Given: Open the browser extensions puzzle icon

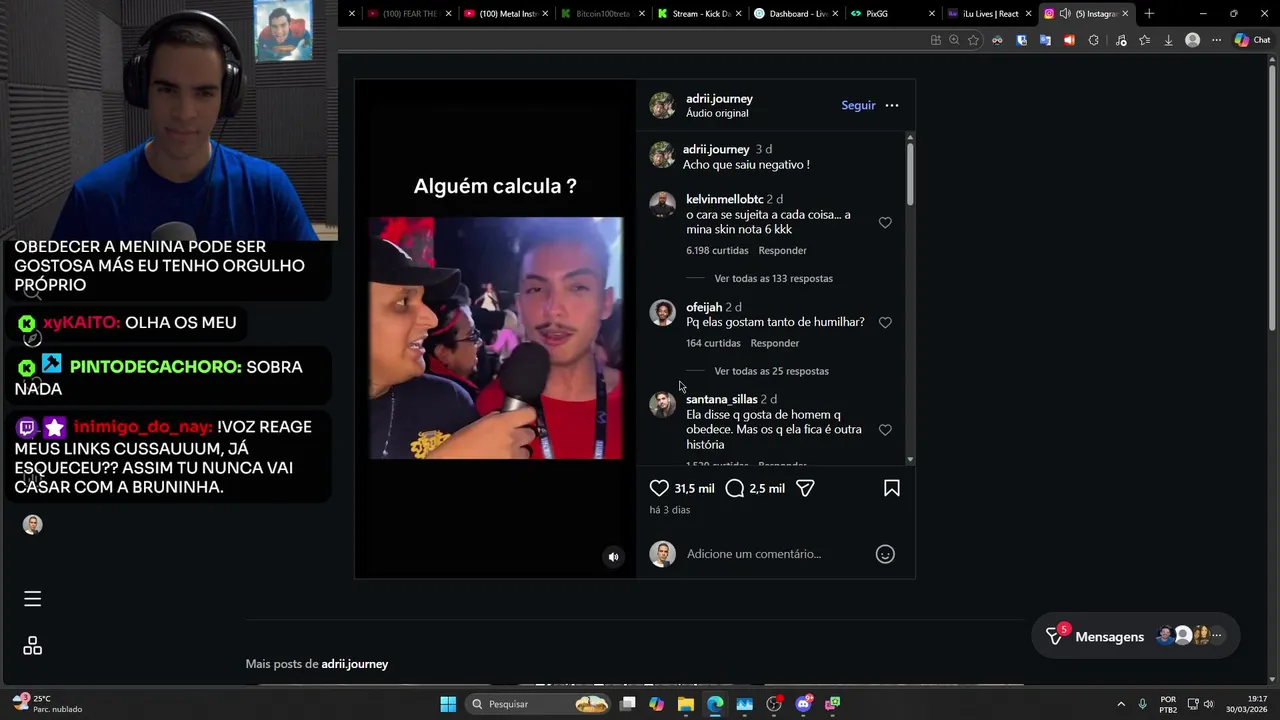Looking at the screenshot, I should point(1093,40).
